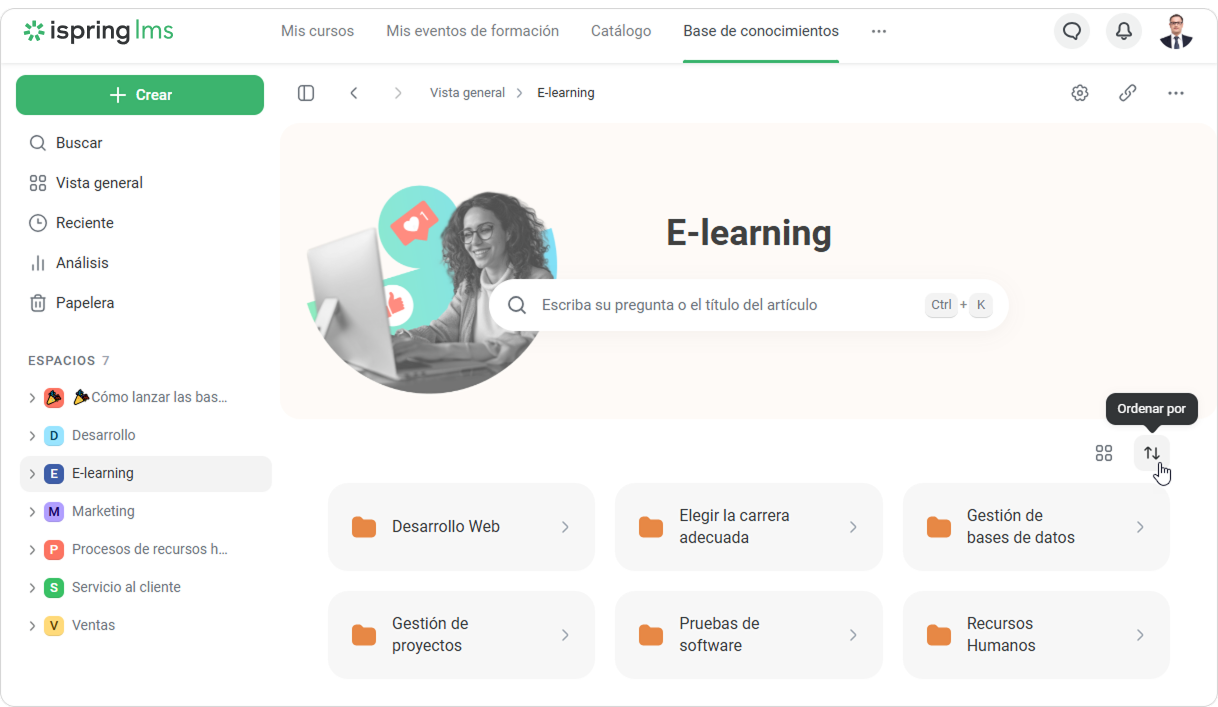
Task: Click the Ordenar por sort icon
Action: pos(1151,453)
